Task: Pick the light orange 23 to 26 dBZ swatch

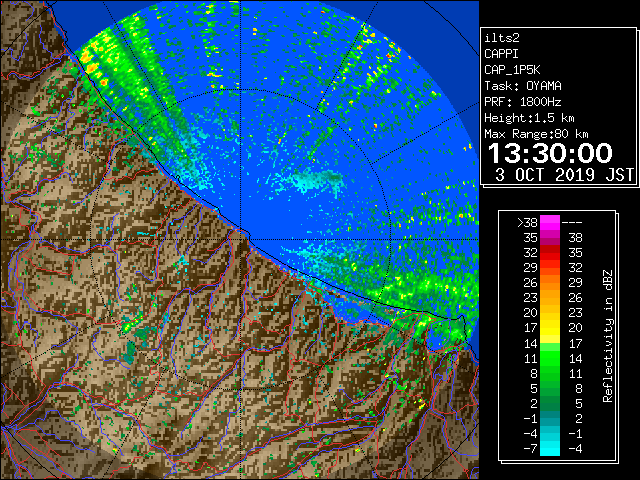Action: pos(550,298)
